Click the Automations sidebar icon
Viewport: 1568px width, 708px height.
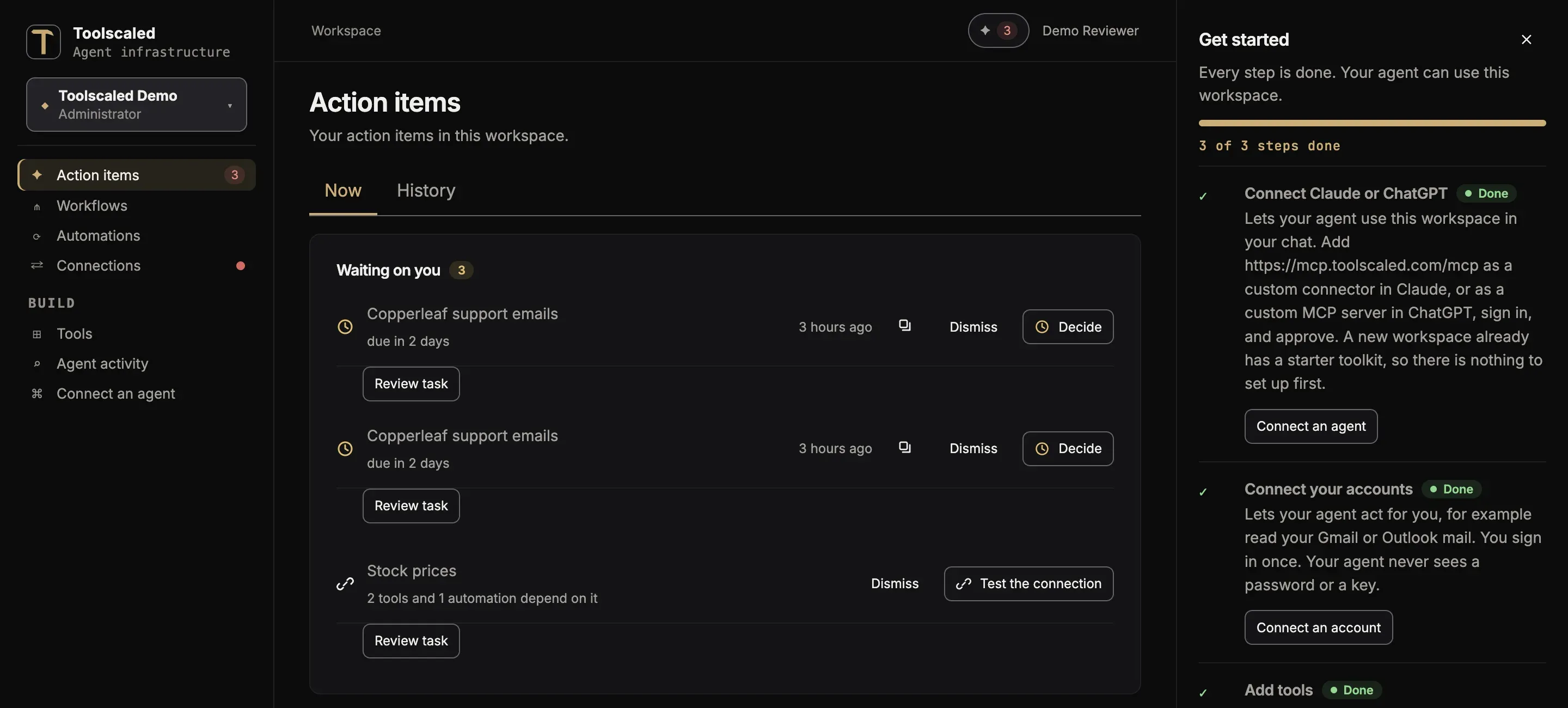tap(37, 236)
